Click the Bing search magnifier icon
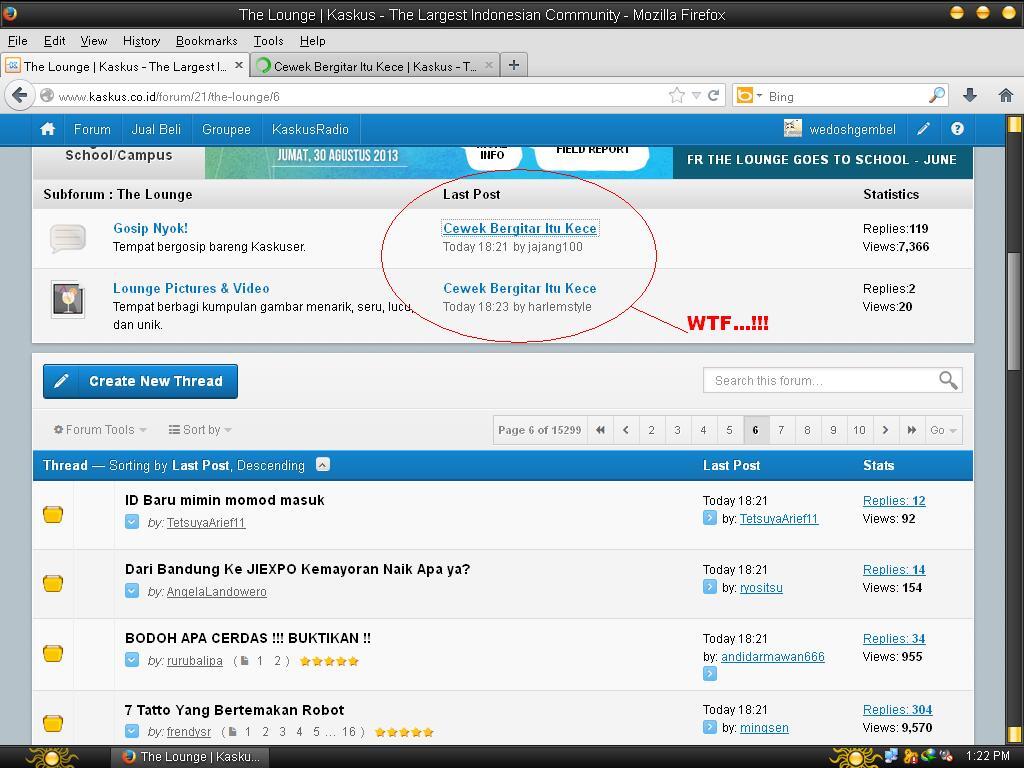The width and height of the screenshot is (1024, 768). point(936,96)
